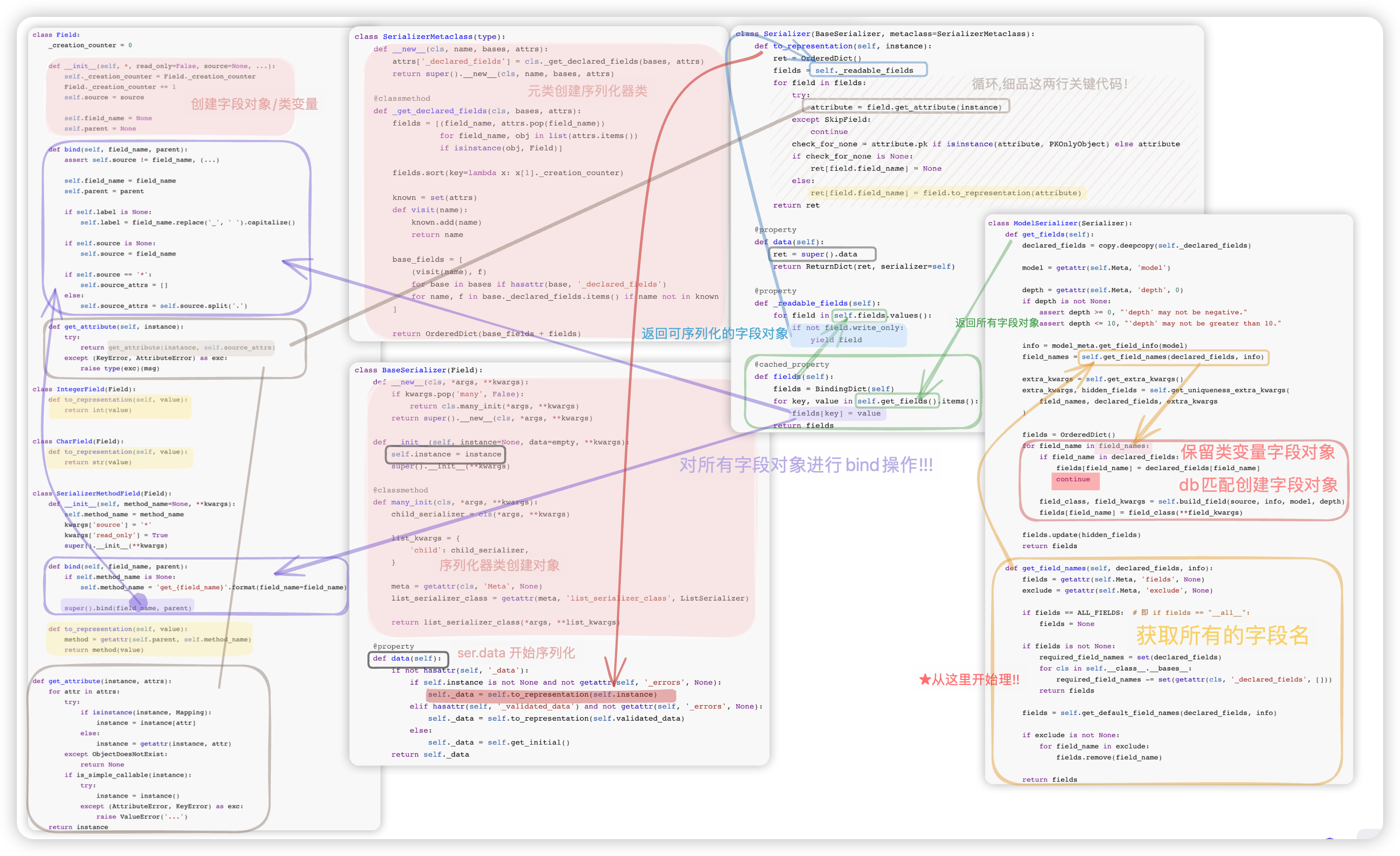Click the green '返回所有字段对象' label

point(996,323)
